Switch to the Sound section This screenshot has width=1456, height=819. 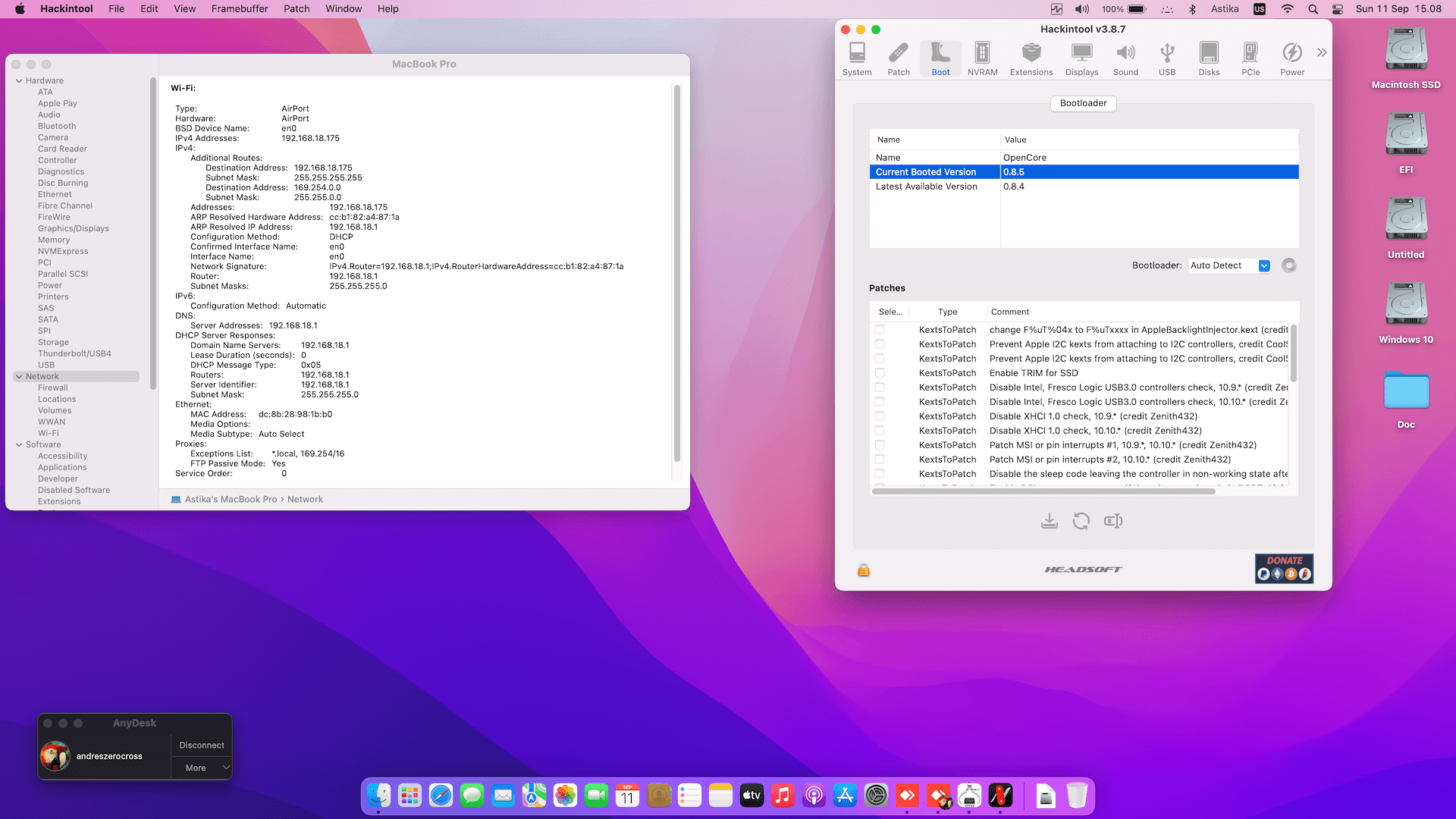1125,57
